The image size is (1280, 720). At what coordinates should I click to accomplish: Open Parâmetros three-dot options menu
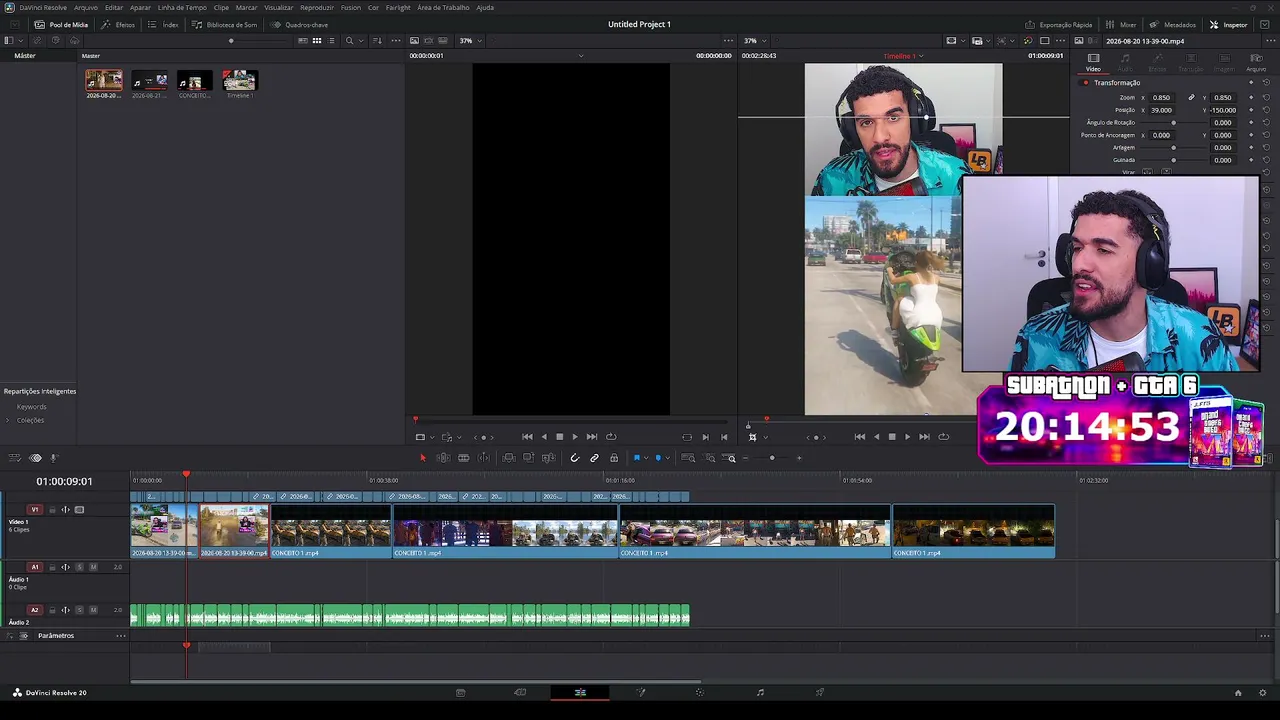point(121,636)
